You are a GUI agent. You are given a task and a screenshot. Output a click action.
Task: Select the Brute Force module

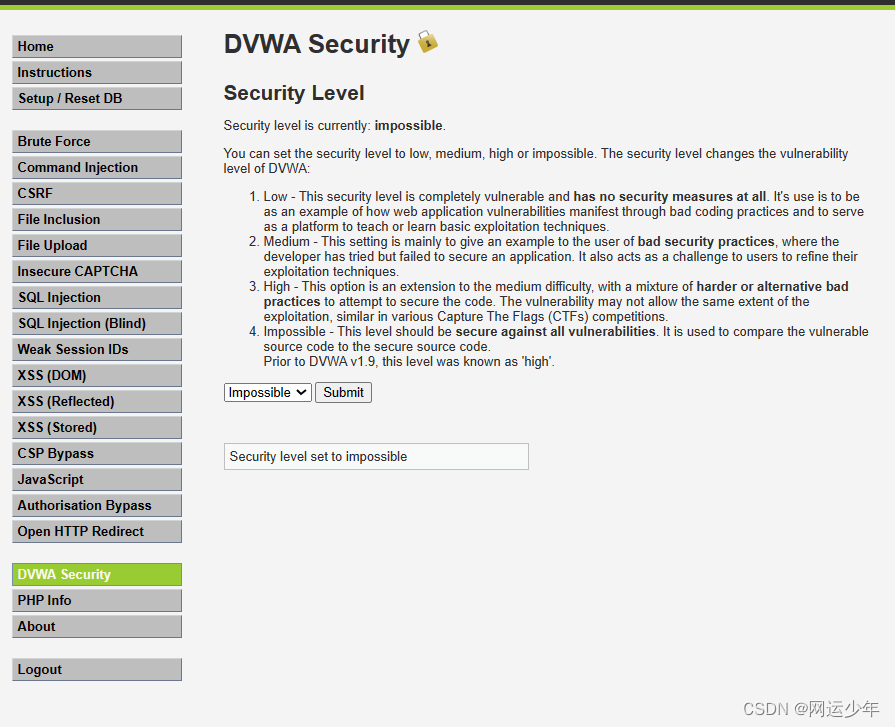pyautogui.click(x=96, y=141)
